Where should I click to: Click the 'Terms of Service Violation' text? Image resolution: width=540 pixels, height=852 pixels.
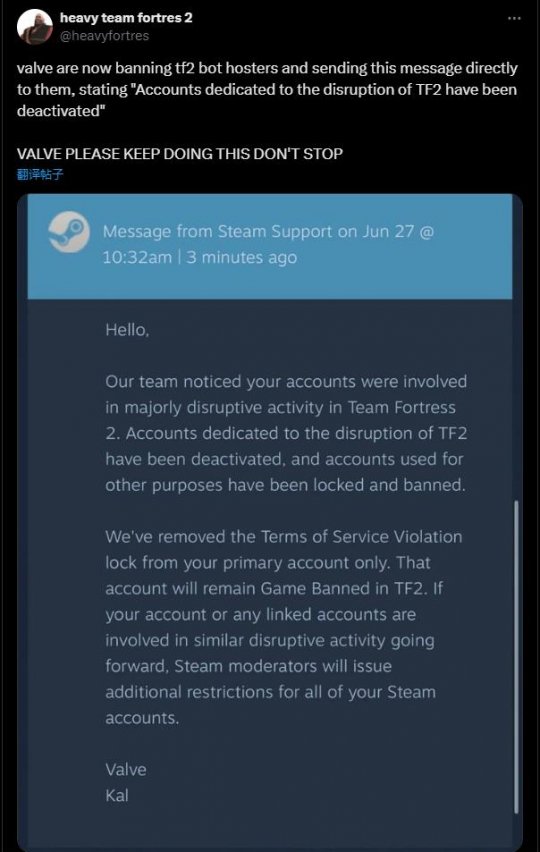click(361, 537)
